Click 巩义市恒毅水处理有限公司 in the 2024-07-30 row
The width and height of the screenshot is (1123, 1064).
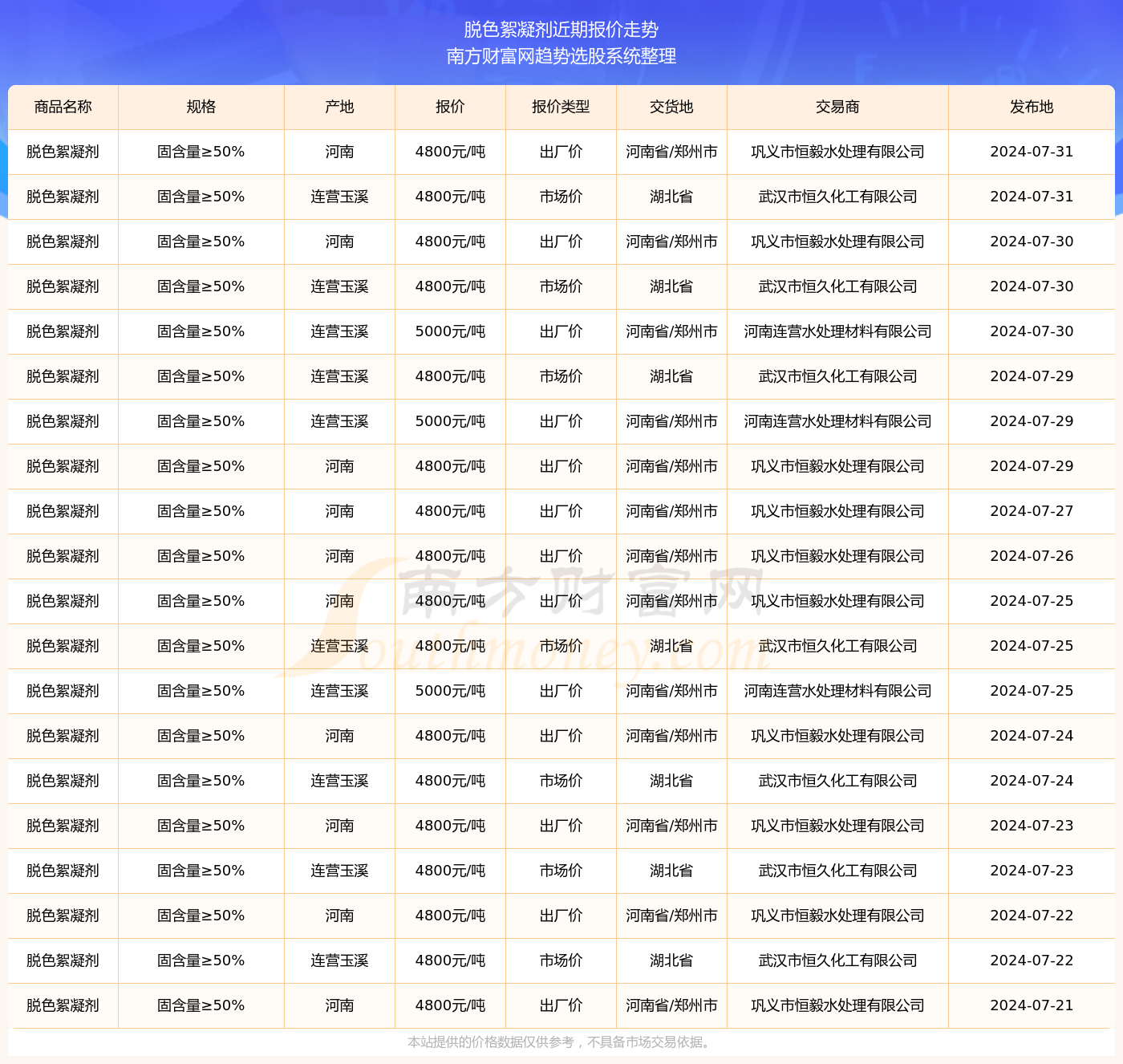click(837, 242)
